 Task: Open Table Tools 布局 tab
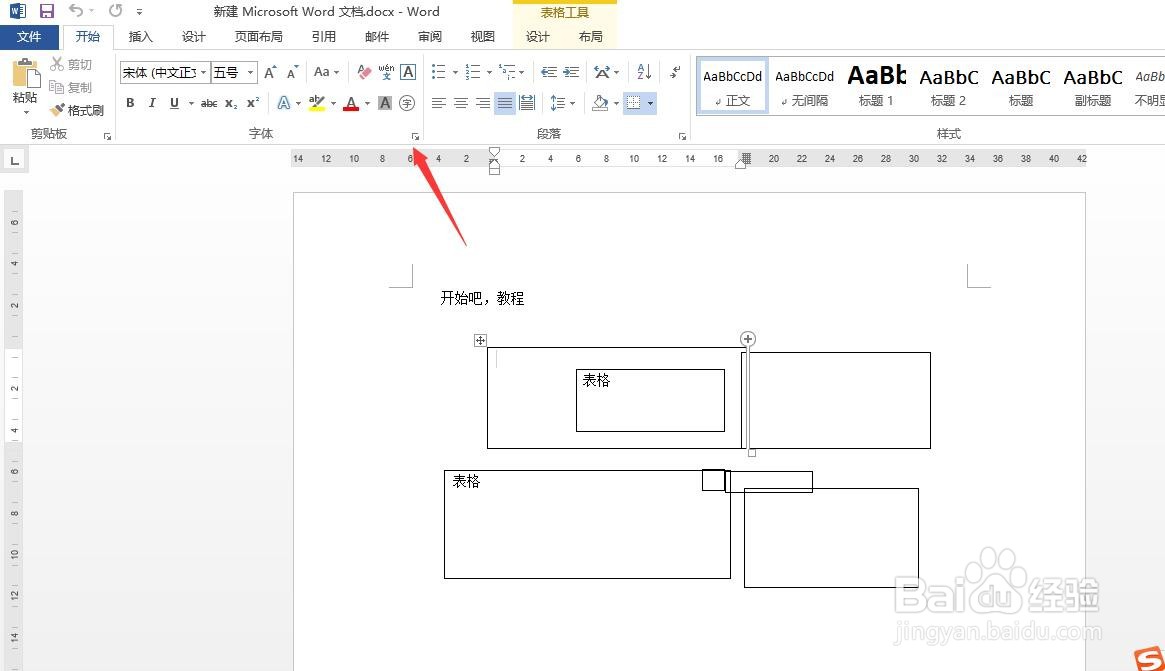click(x=591, y=36)
